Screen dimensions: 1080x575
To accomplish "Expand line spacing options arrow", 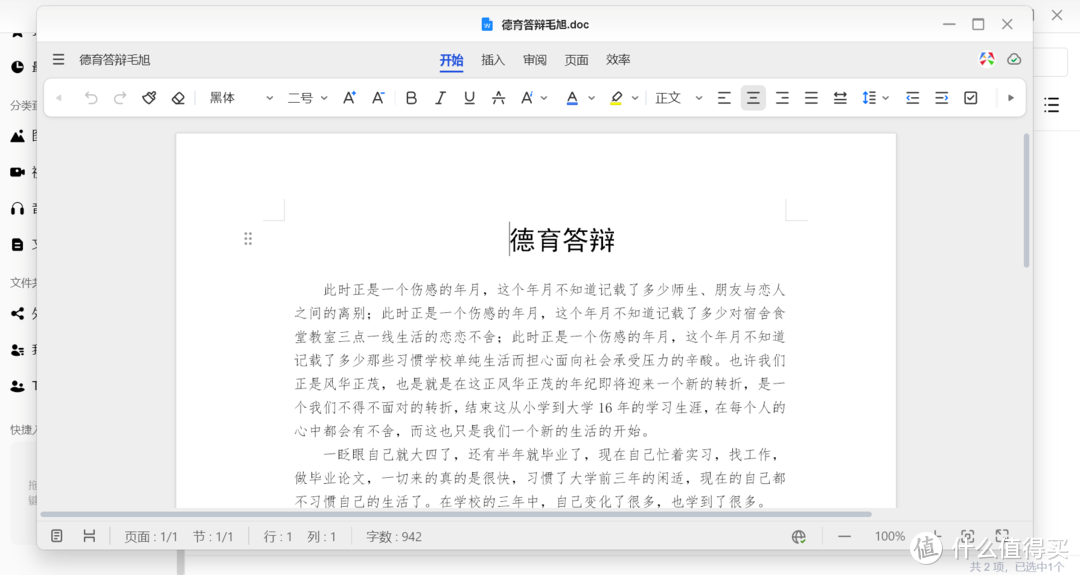I will [x=886, y=98].
